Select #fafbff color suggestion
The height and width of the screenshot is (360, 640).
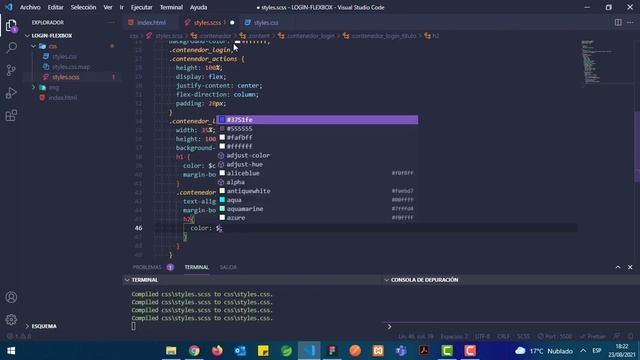pos(317,138)
